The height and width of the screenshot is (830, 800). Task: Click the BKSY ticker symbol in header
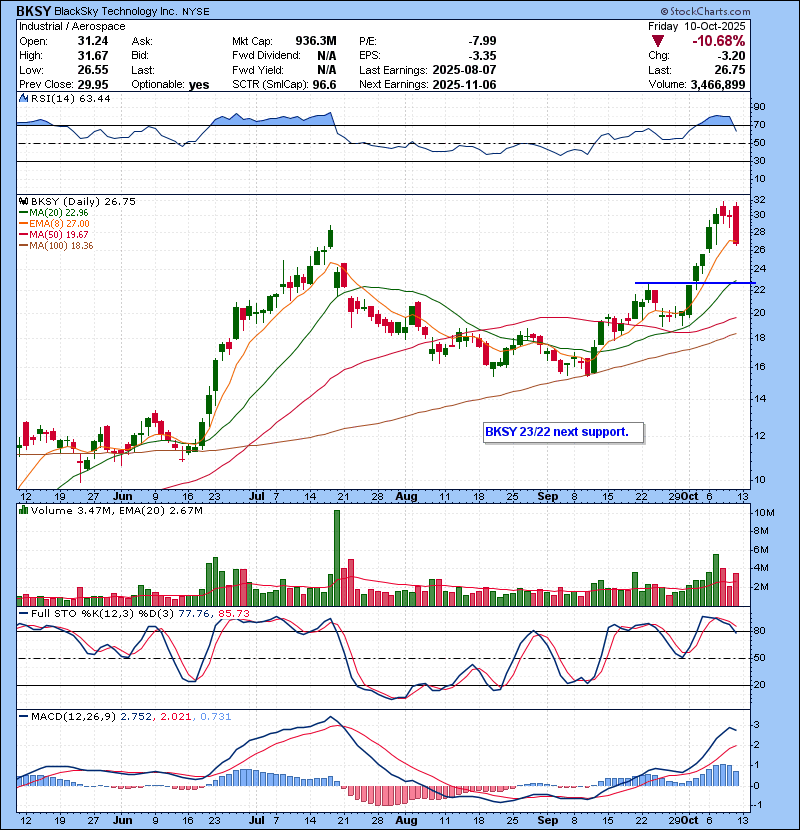(33, 11)
